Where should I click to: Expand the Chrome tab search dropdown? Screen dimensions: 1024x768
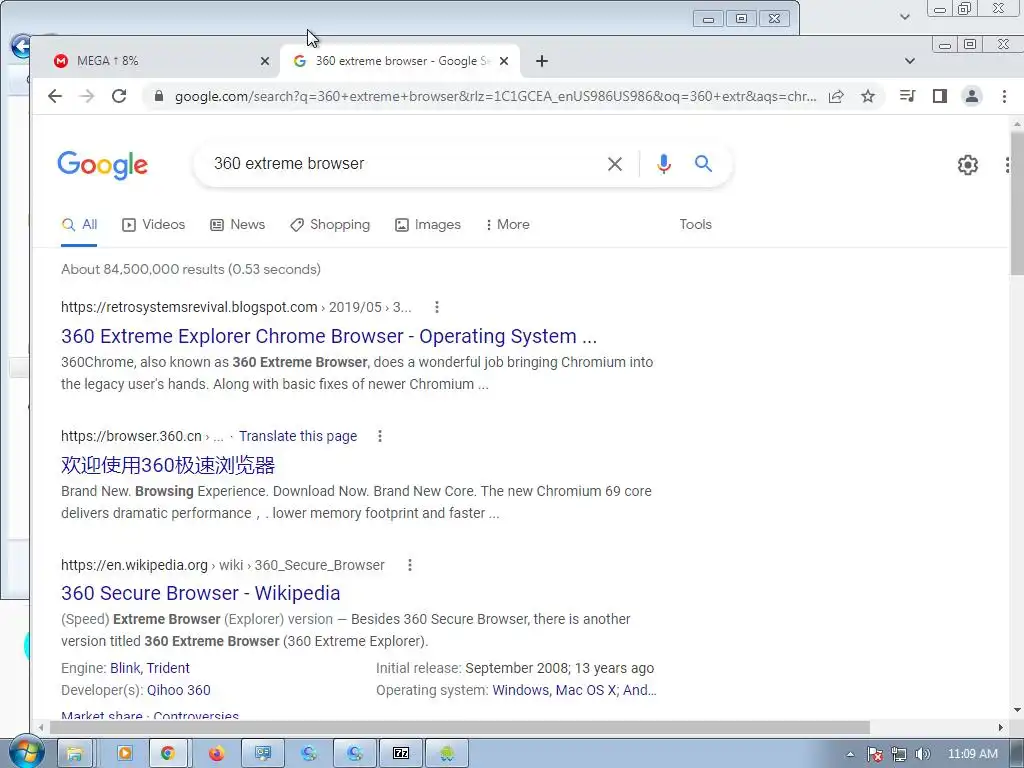[x=910, y=61]
